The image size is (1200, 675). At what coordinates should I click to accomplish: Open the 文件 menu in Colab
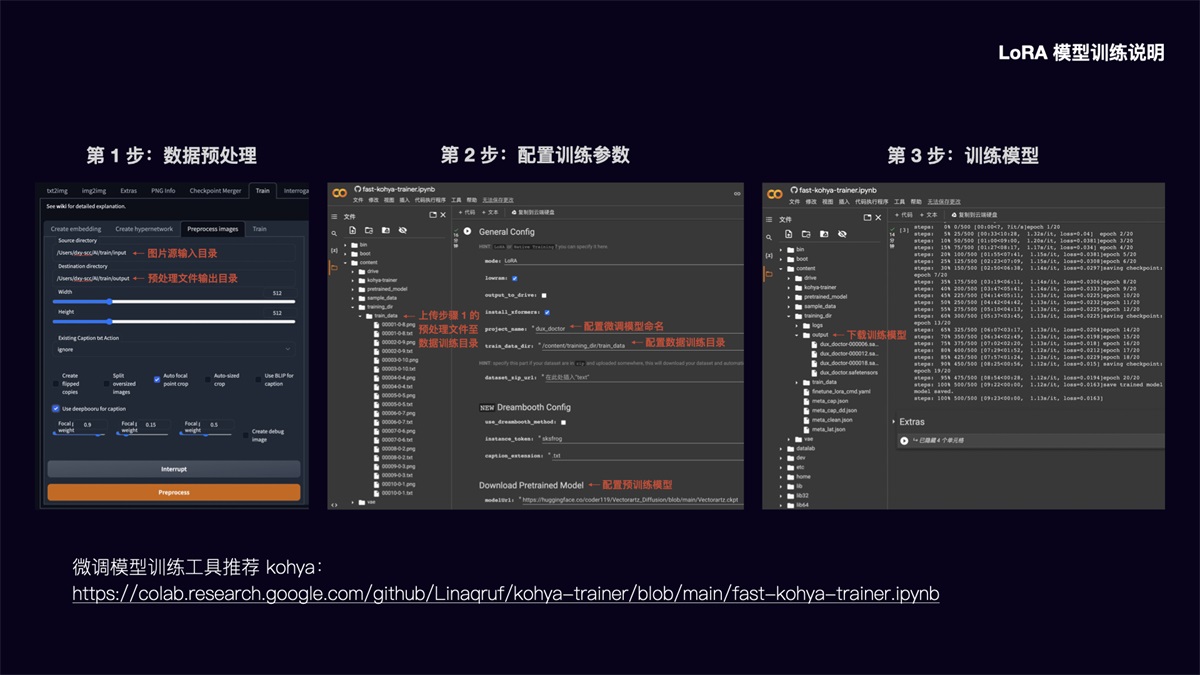tap(358, 198)
